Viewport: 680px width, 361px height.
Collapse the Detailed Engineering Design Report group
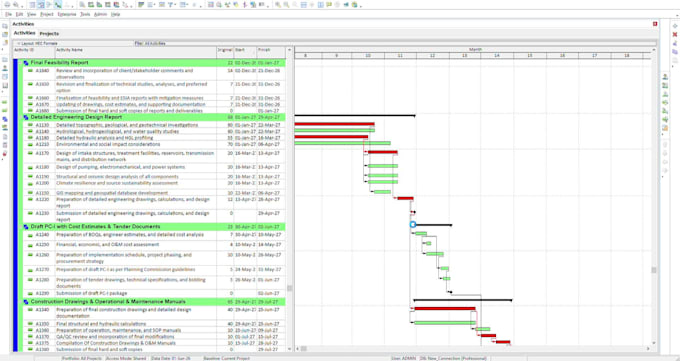(x=21, y=118)
